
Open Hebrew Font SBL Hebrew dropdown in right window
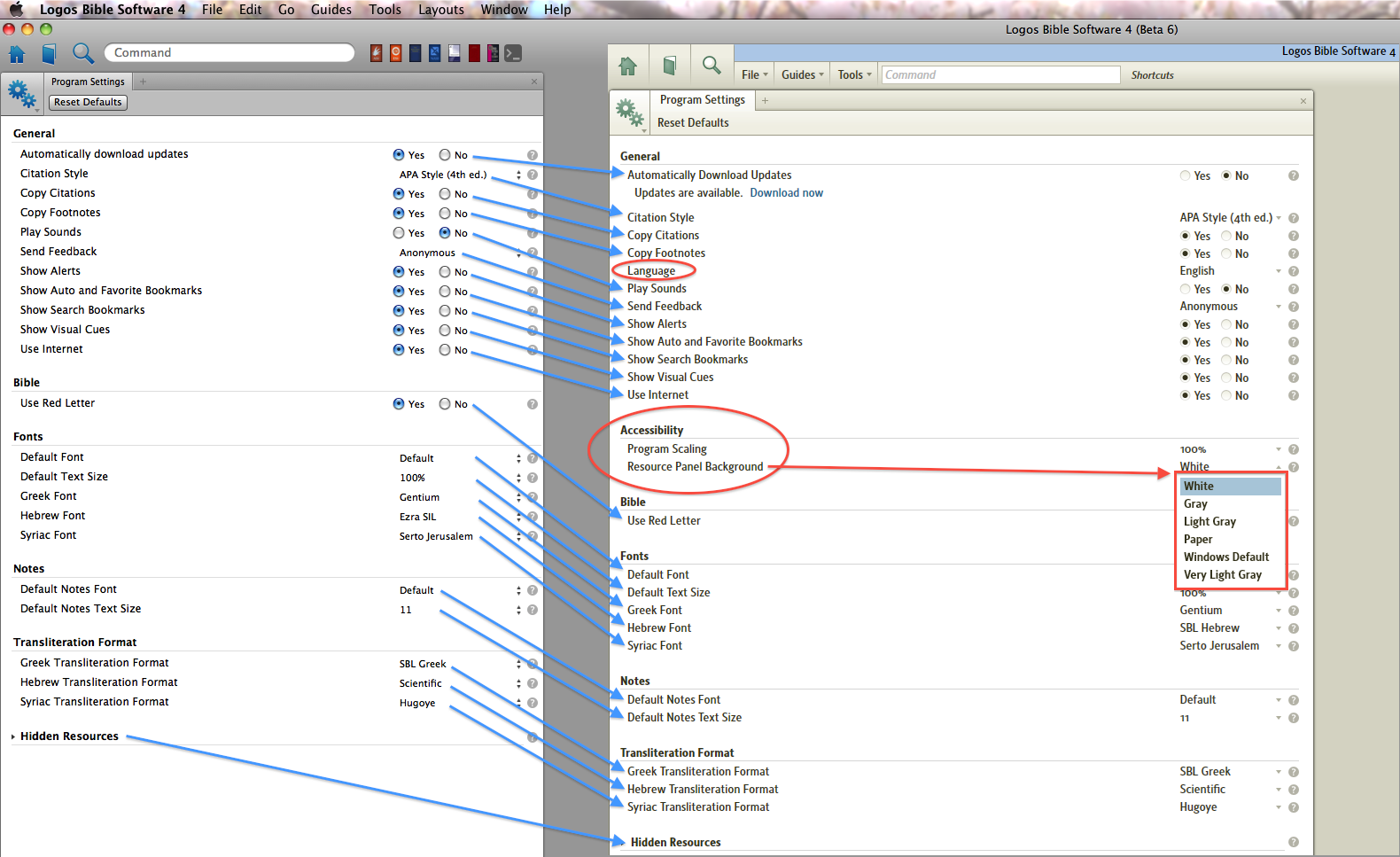click(1231, 628)
